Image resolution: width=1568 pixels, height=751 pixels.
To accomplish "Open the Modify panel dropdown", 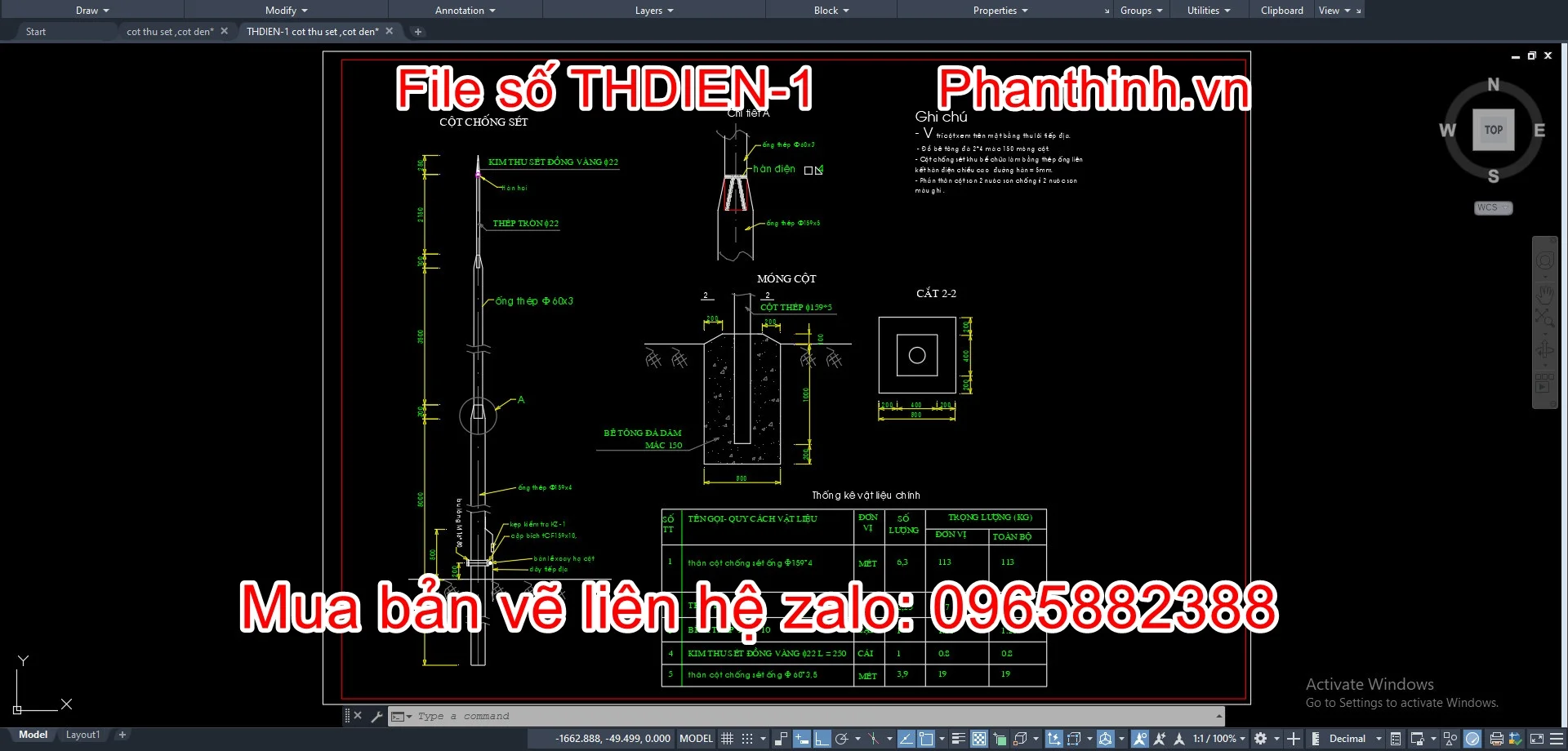I will pos(287,11).
